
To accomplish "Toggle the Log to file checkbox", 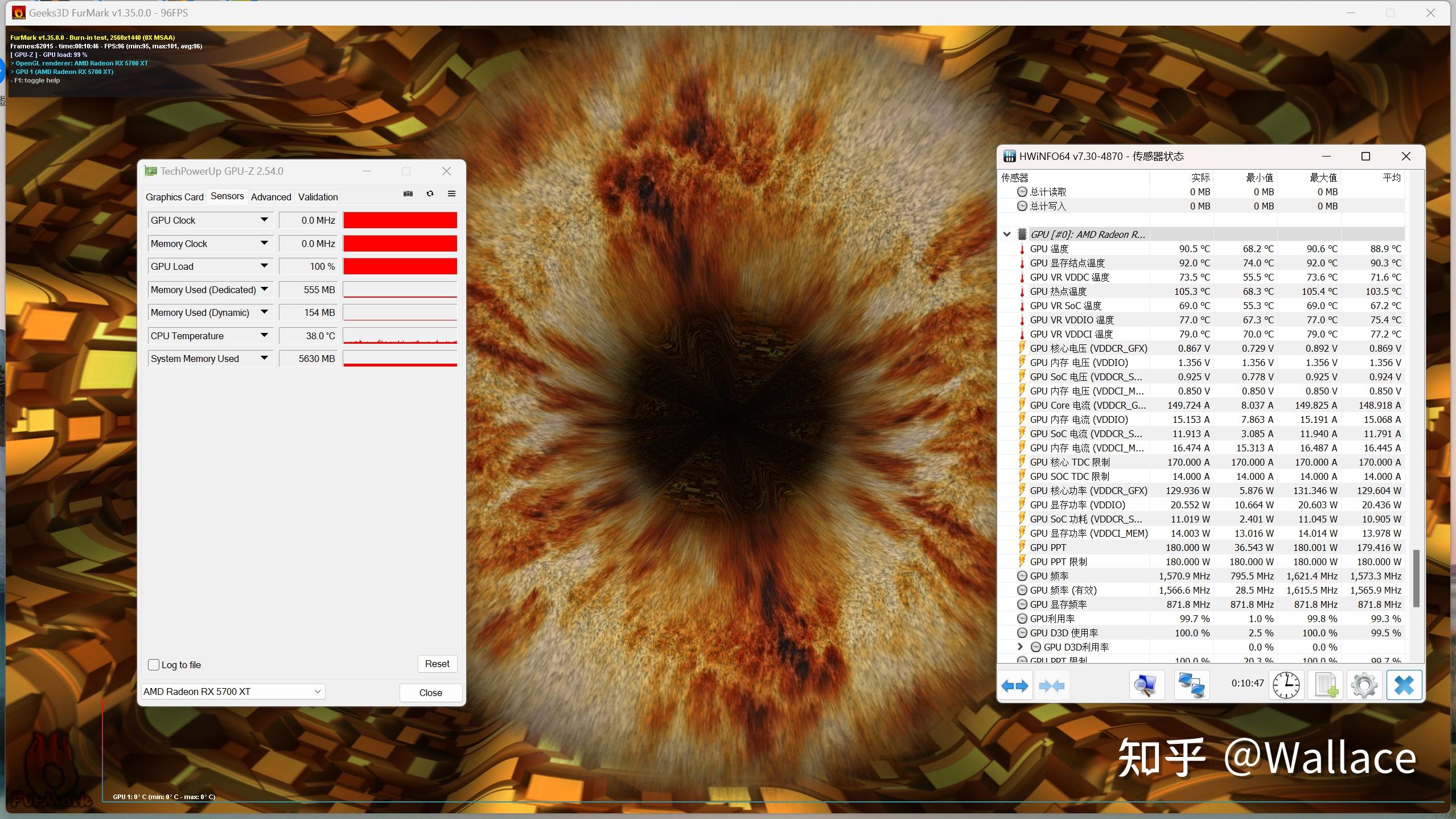I will tap(155, 663).
